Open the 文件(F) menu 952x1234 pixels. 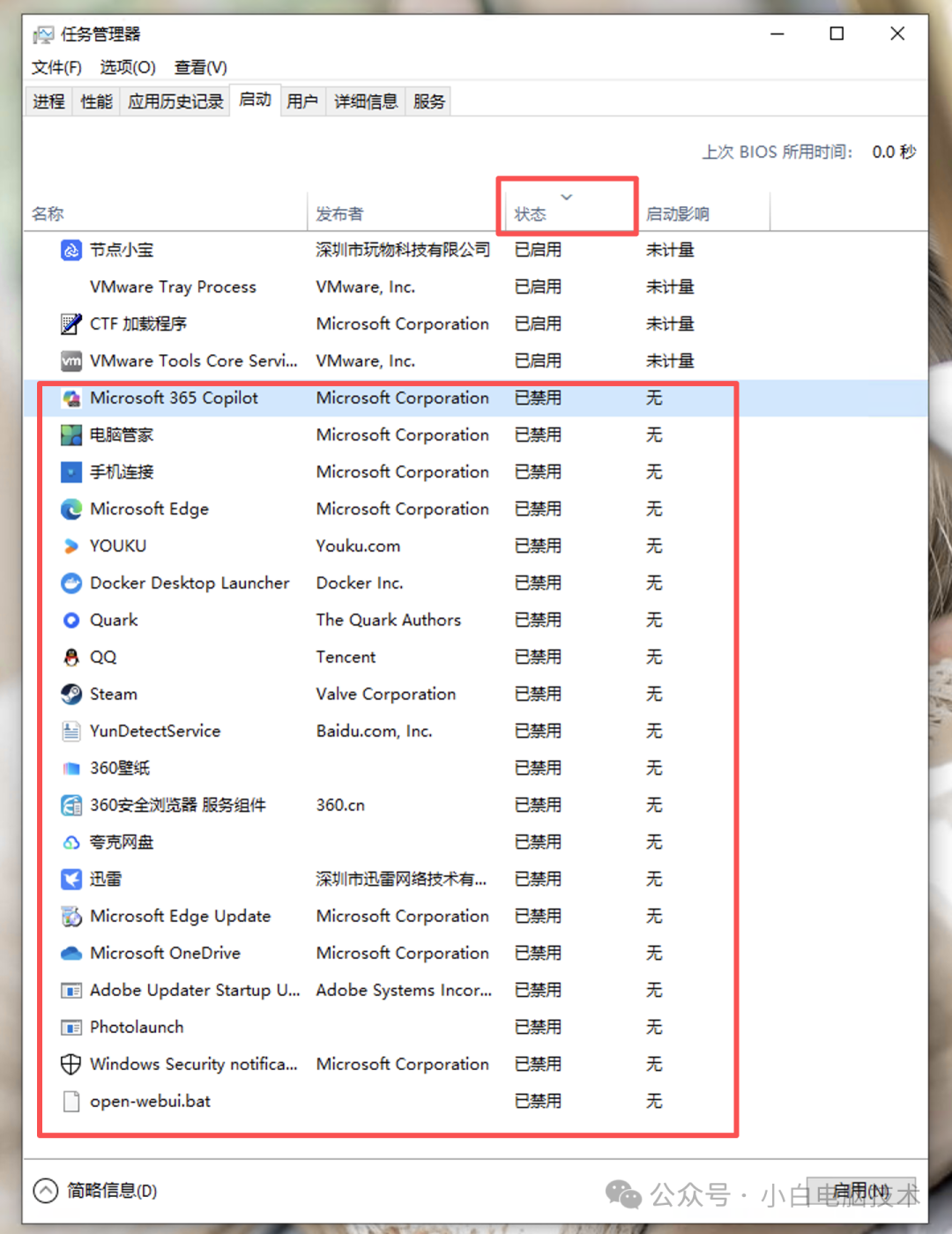(x=56, y=68)
